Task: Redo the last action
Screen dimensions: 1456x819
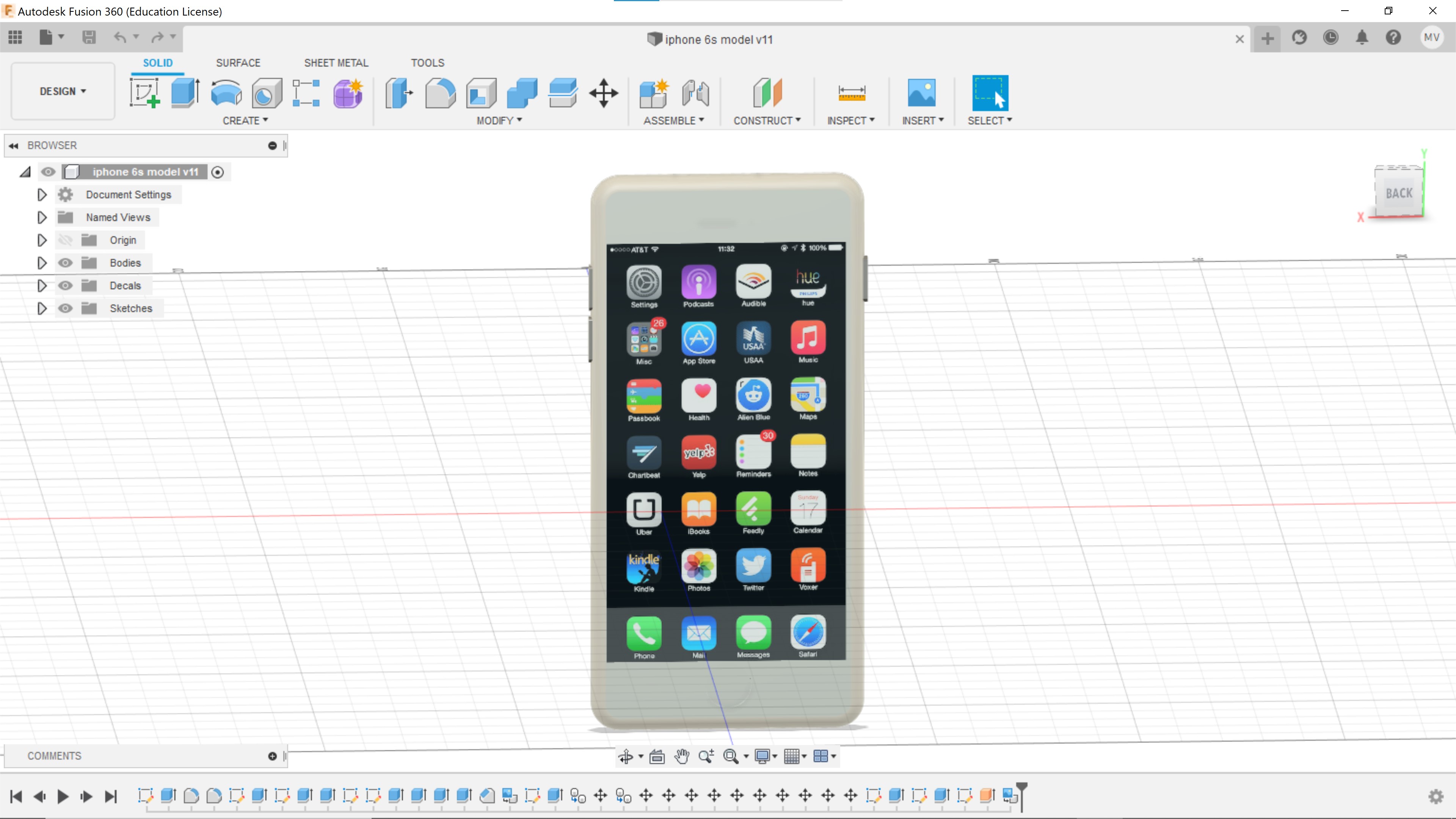Action: 157,37
